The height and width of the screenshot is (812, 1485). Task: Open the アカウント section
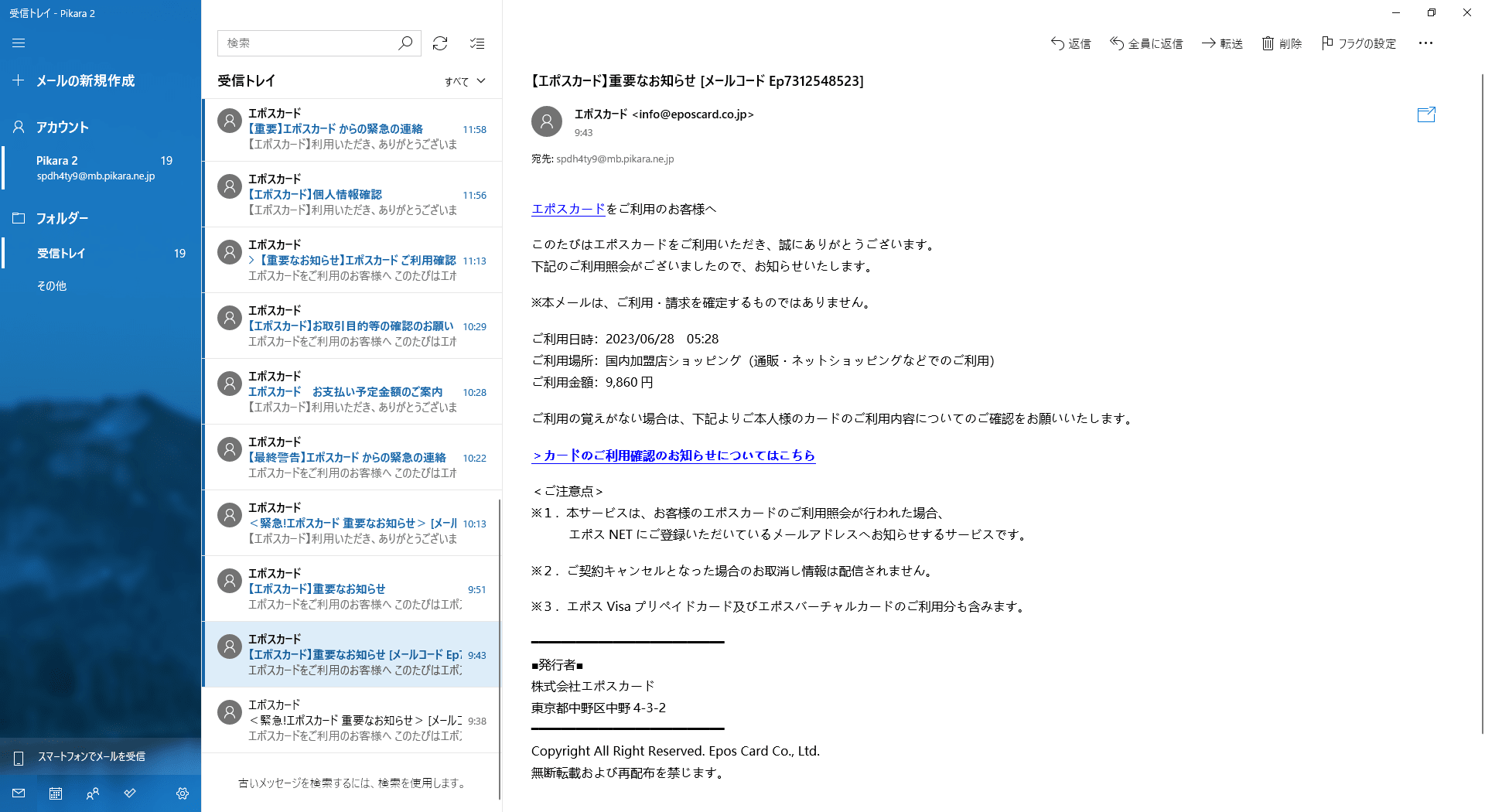101,127
